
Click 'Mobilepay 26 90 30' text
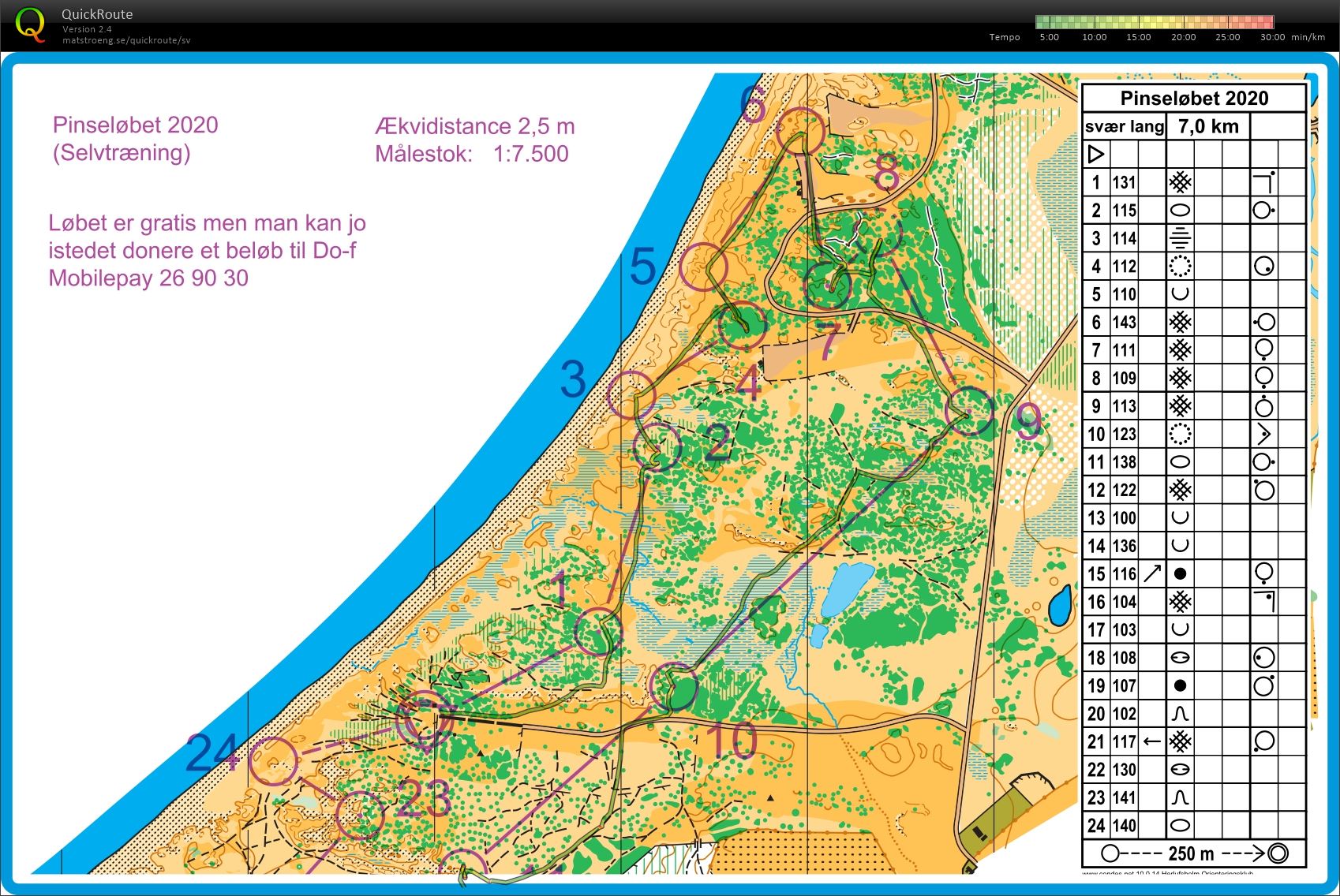(x=148, y=278)
